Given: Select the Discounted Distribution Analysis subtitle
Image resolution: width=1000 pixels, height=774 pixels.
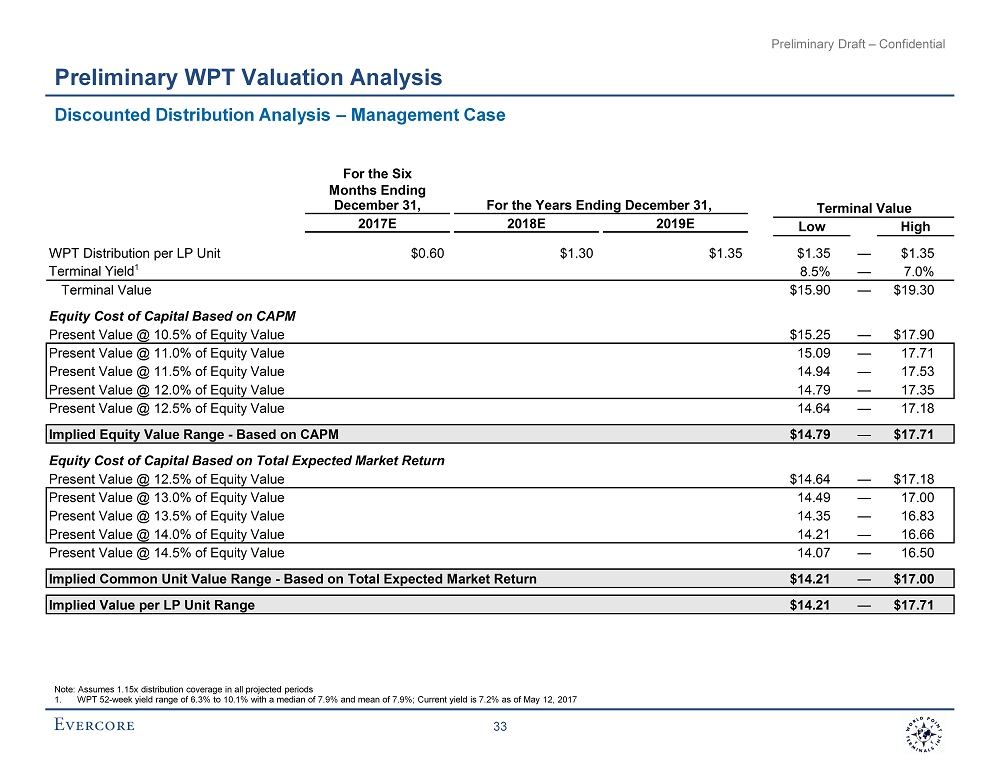Looking at the screenshot, I should (279, 115).
